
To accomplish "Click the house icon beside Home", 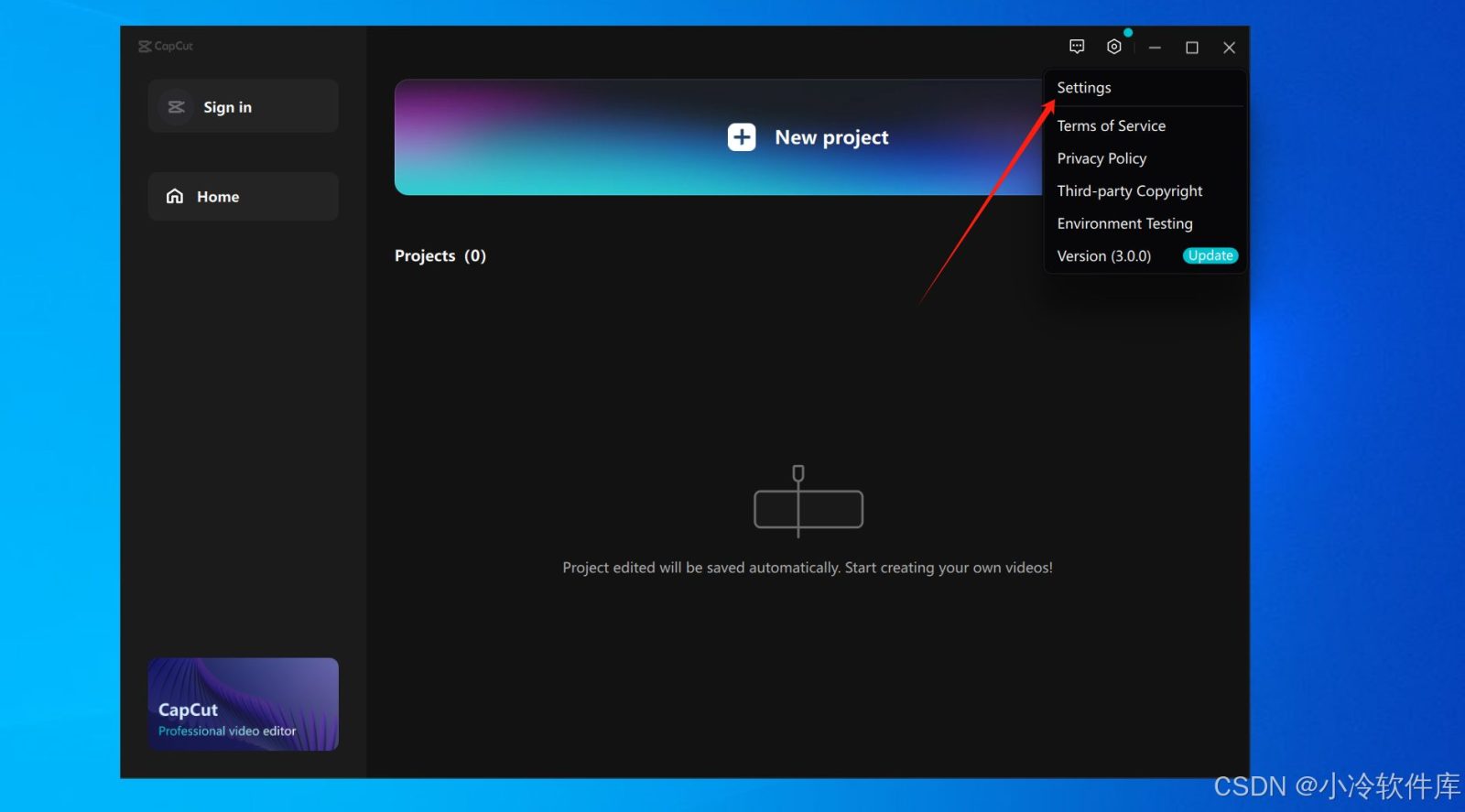I will click(175, 196).
